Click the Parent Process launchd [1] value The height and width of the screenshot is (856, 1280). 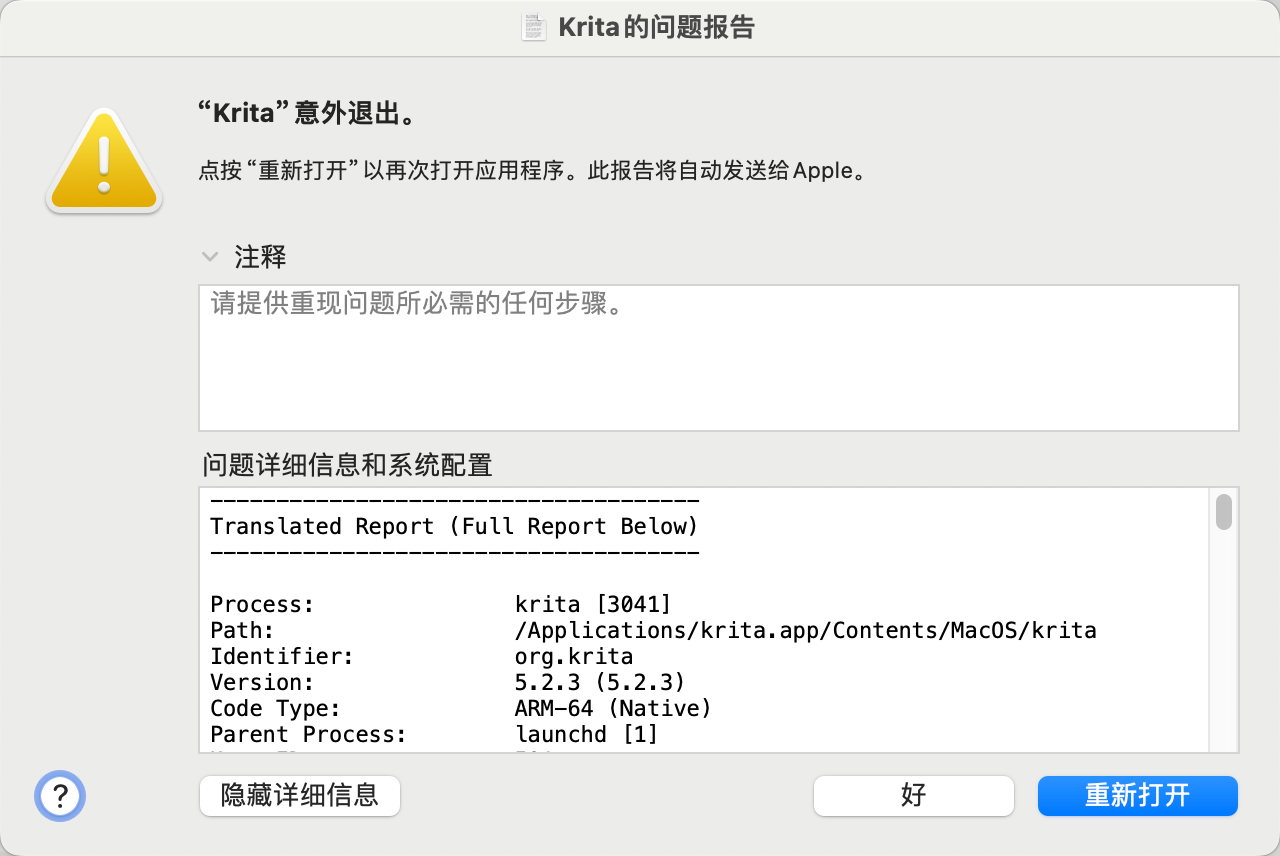[x=586, y=734]
